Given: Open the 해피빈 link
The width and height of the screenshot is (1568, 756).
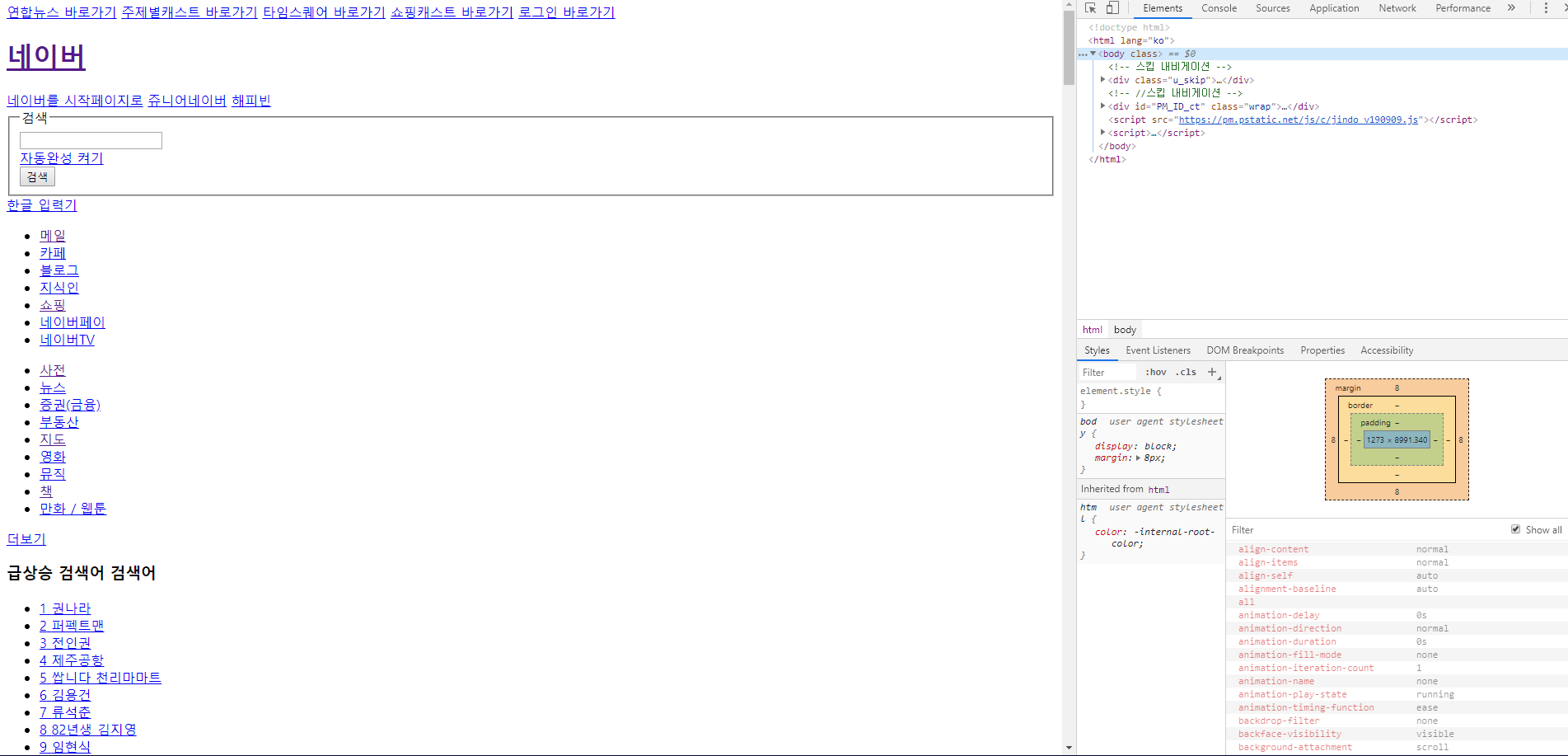Looking at the screenshot, I should click(x=251, y=101).
